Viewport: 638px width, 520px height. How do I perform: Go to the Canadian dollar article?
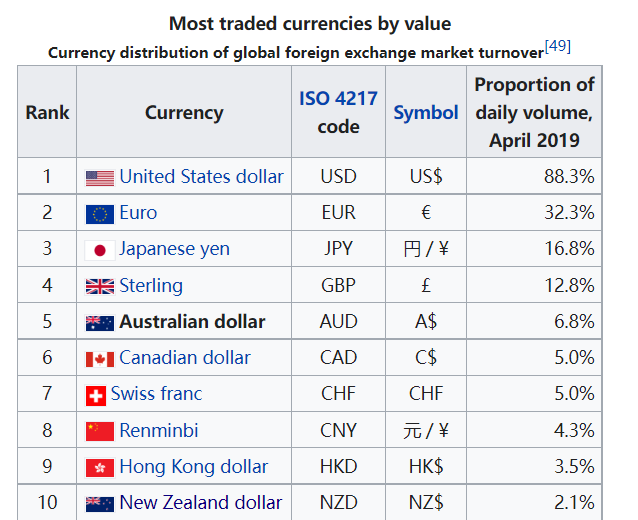point(184,358)
